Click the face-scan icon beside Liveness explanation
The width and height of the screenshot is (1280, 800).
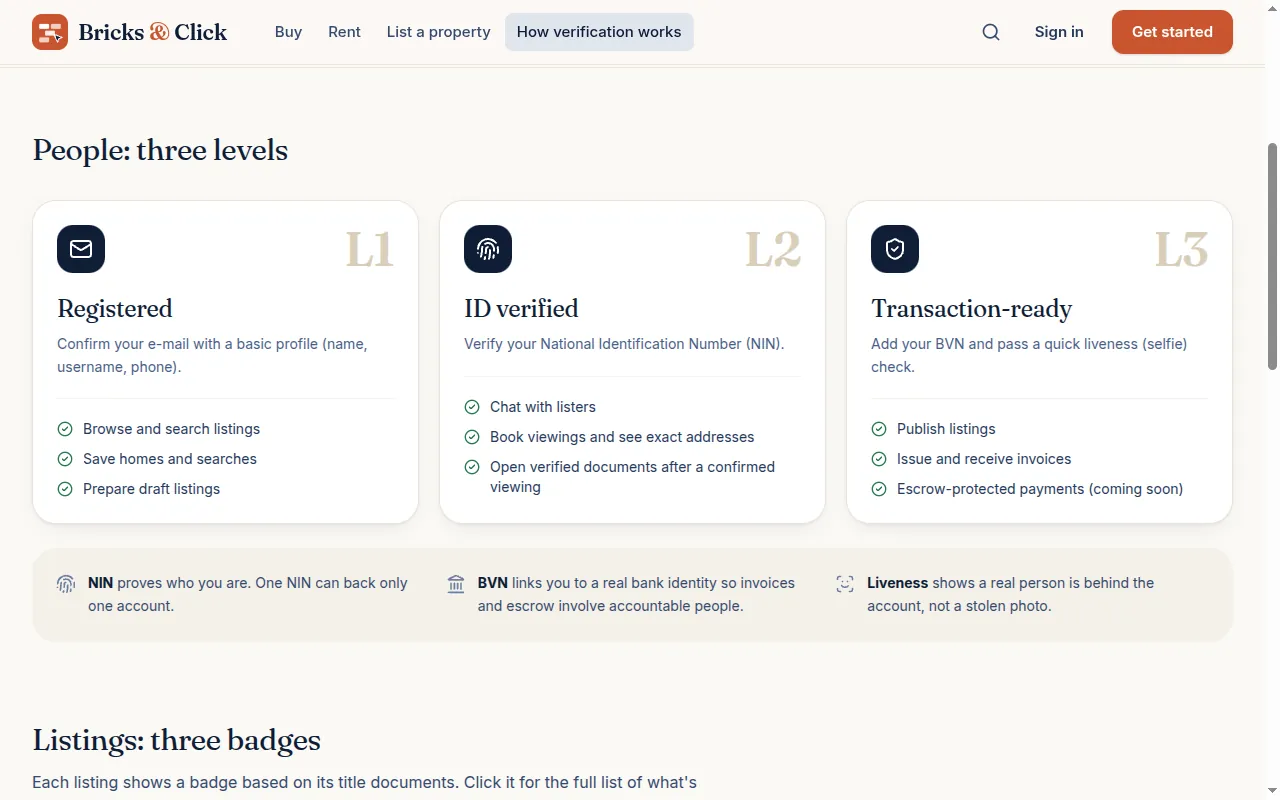[x=845, y=584]
